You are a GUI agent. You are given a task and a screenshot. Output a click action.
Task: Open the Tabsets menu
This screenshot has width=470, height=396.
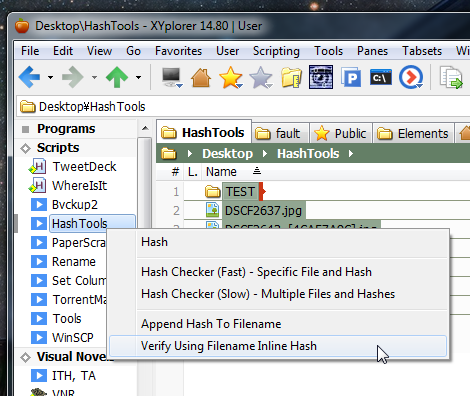pyautogui.click(x=422, y=51)
